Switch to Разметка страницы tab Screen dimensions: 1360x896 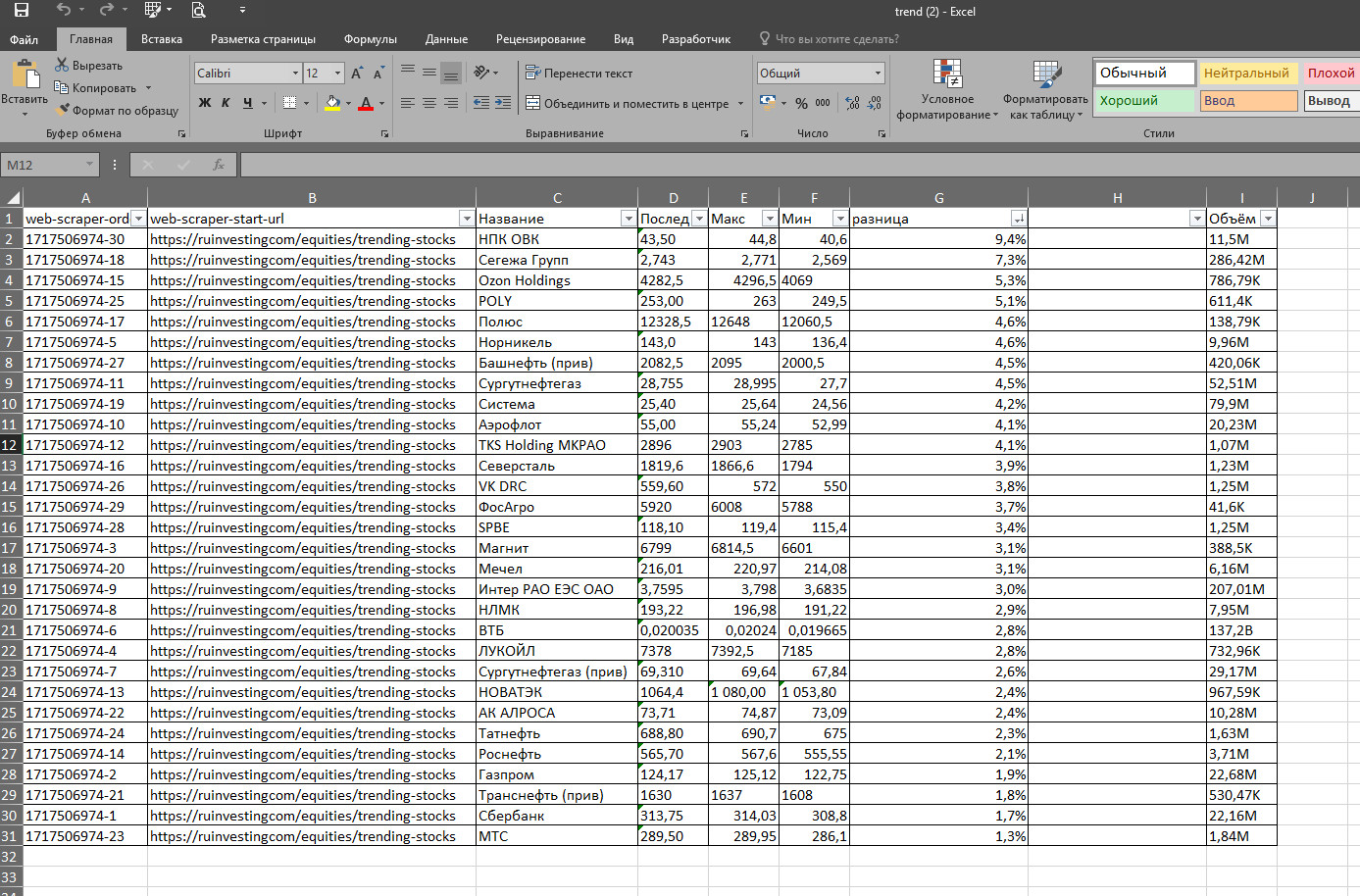coord(263,39)
